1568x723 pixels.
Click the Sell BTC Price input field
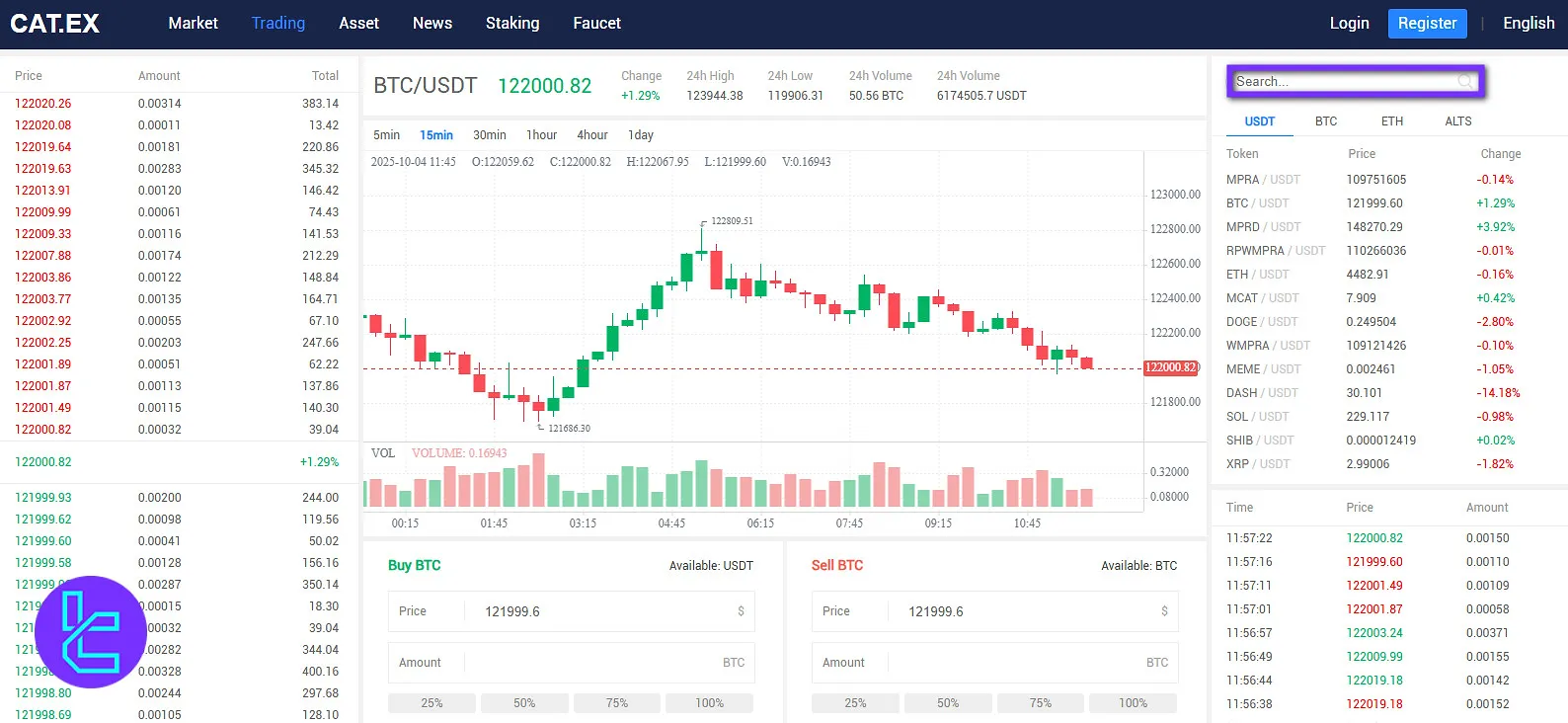click(x=1017, y=611)
